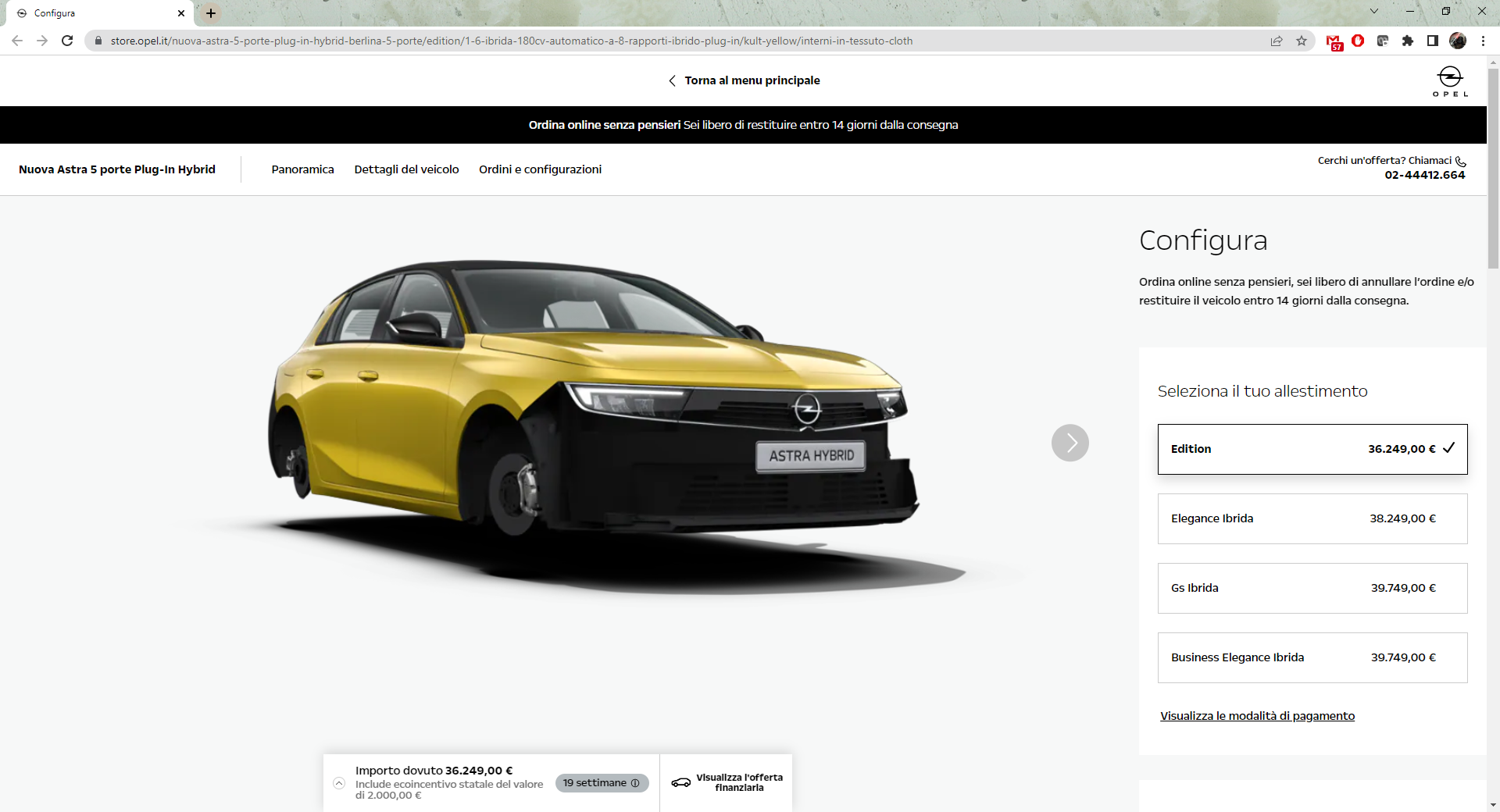Viewport: 1500px width, 812px height.
Task: Open the tab search dropdown chevron
Action: pyautogui.click(x=1374, y=11)
